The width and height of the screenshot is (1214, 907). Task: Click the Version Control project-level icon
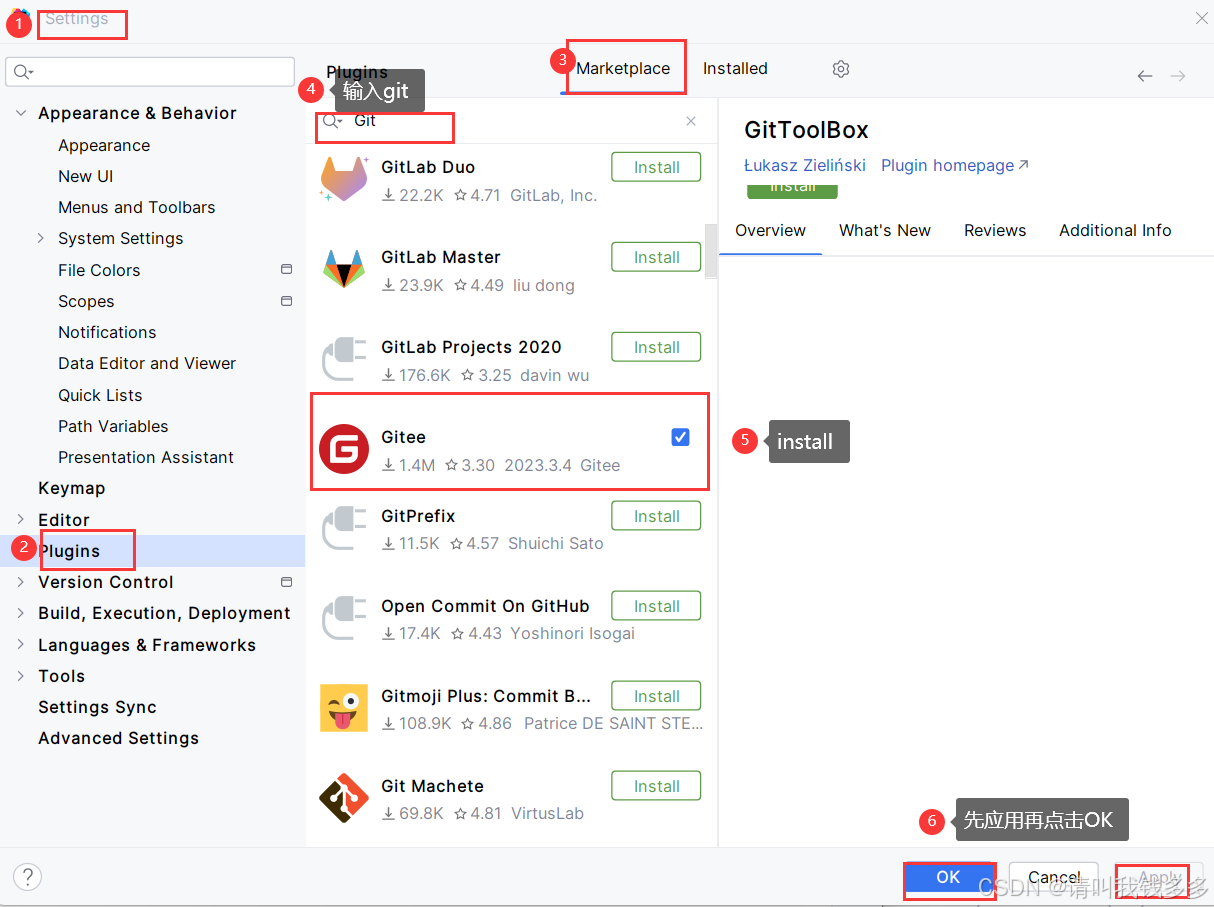coord(286,582)
